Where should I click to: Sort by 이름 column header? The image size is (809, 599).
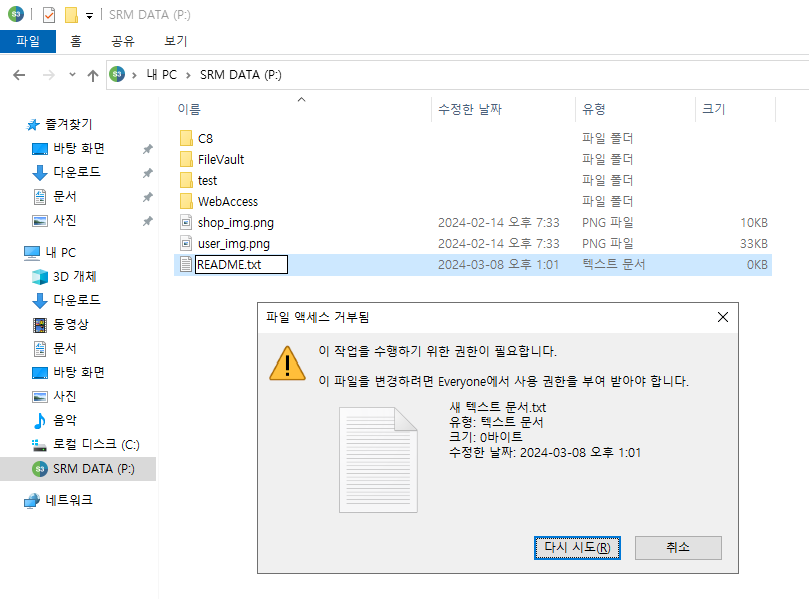pyautogui.click(x=189, y=109)
